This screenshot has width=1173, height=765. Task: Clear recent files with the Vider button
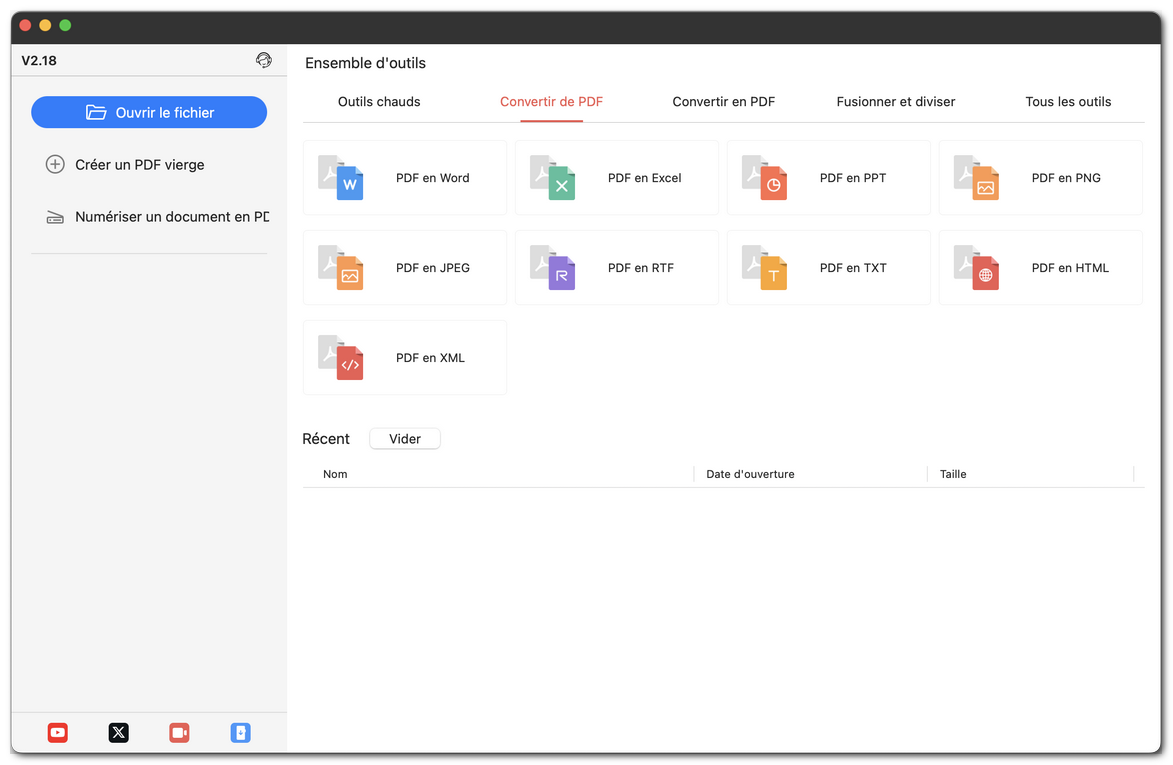click(404, 438)
